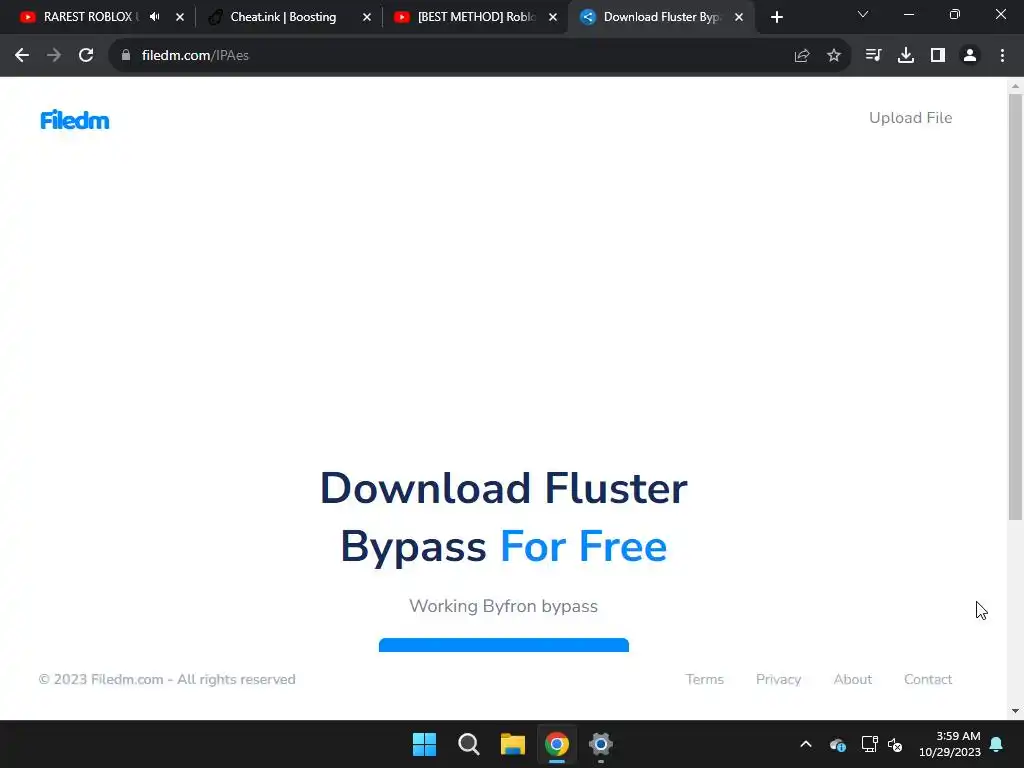1024x768 pixels.
Task: Open Chrome downloads icon
Action: tap(905, 56)
